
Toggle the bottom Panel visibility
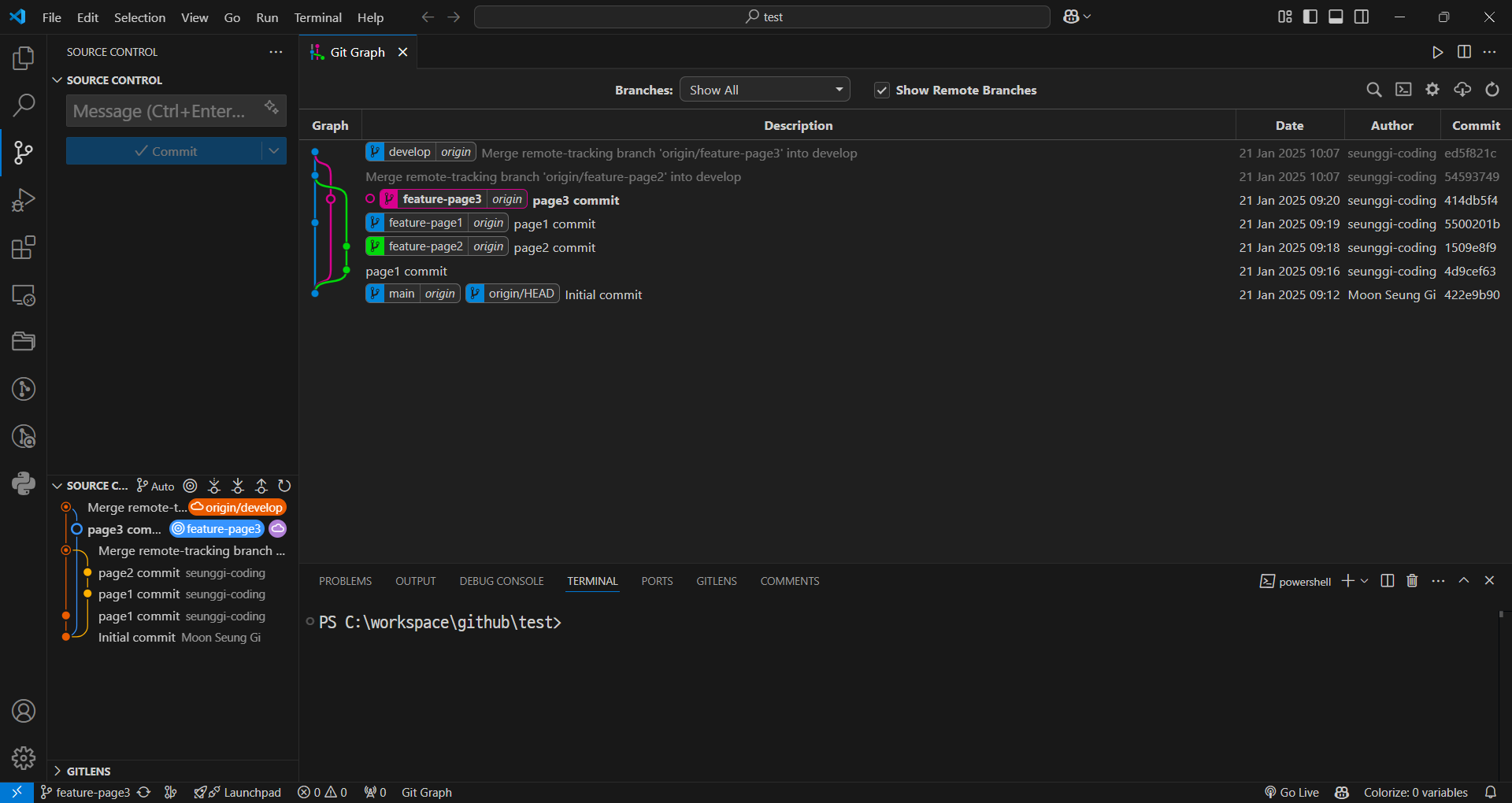tap(1336, 17)
